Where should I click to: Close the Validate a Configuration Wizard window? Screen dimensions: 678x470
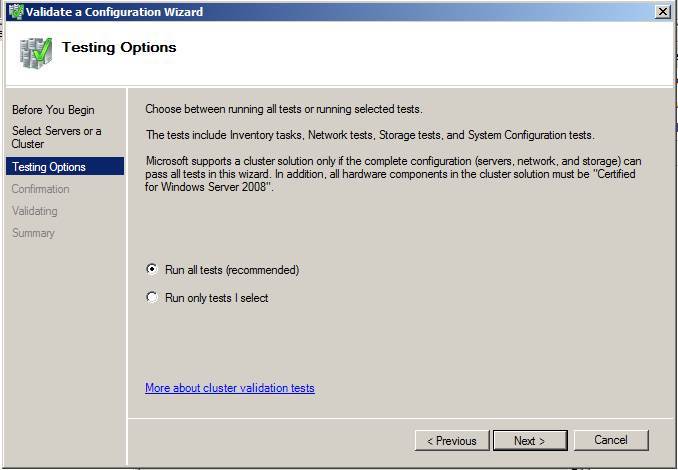[x=662, y=12]
